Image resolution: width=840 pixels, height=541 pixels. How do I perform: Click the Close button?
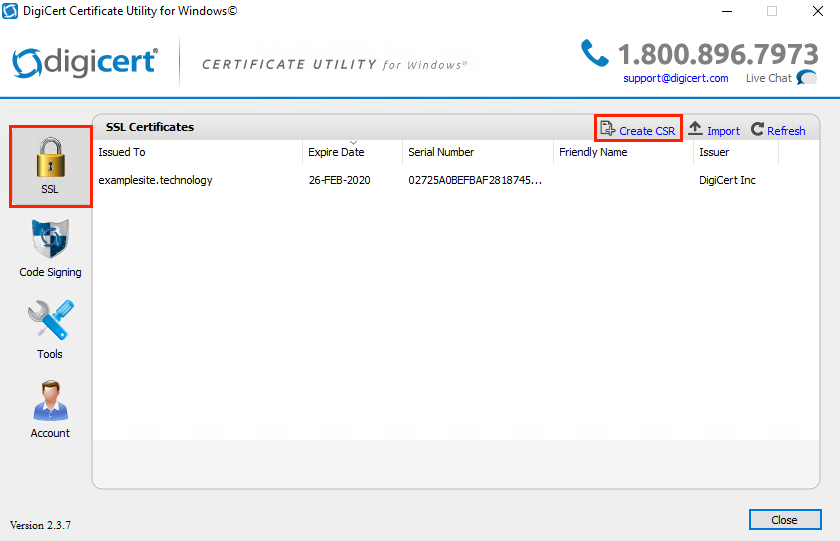pyautogui.click(x=785, y=520)
